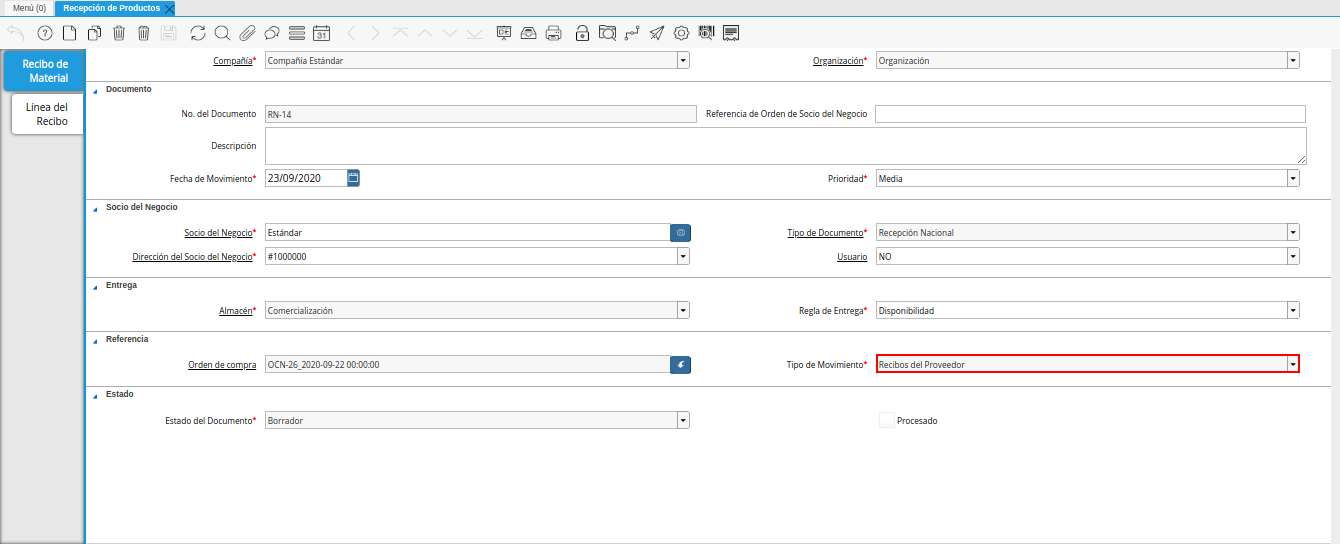Image resolution: width=1340 pixels, height=544 pixels.
Task: Click the Socio del Negocio lookup button
Action: coord(680,233)
